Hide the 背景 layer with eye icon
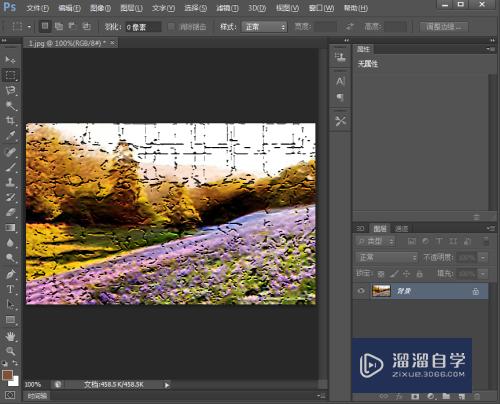Screen dimensions: 500x404 (x=361, y=291)
